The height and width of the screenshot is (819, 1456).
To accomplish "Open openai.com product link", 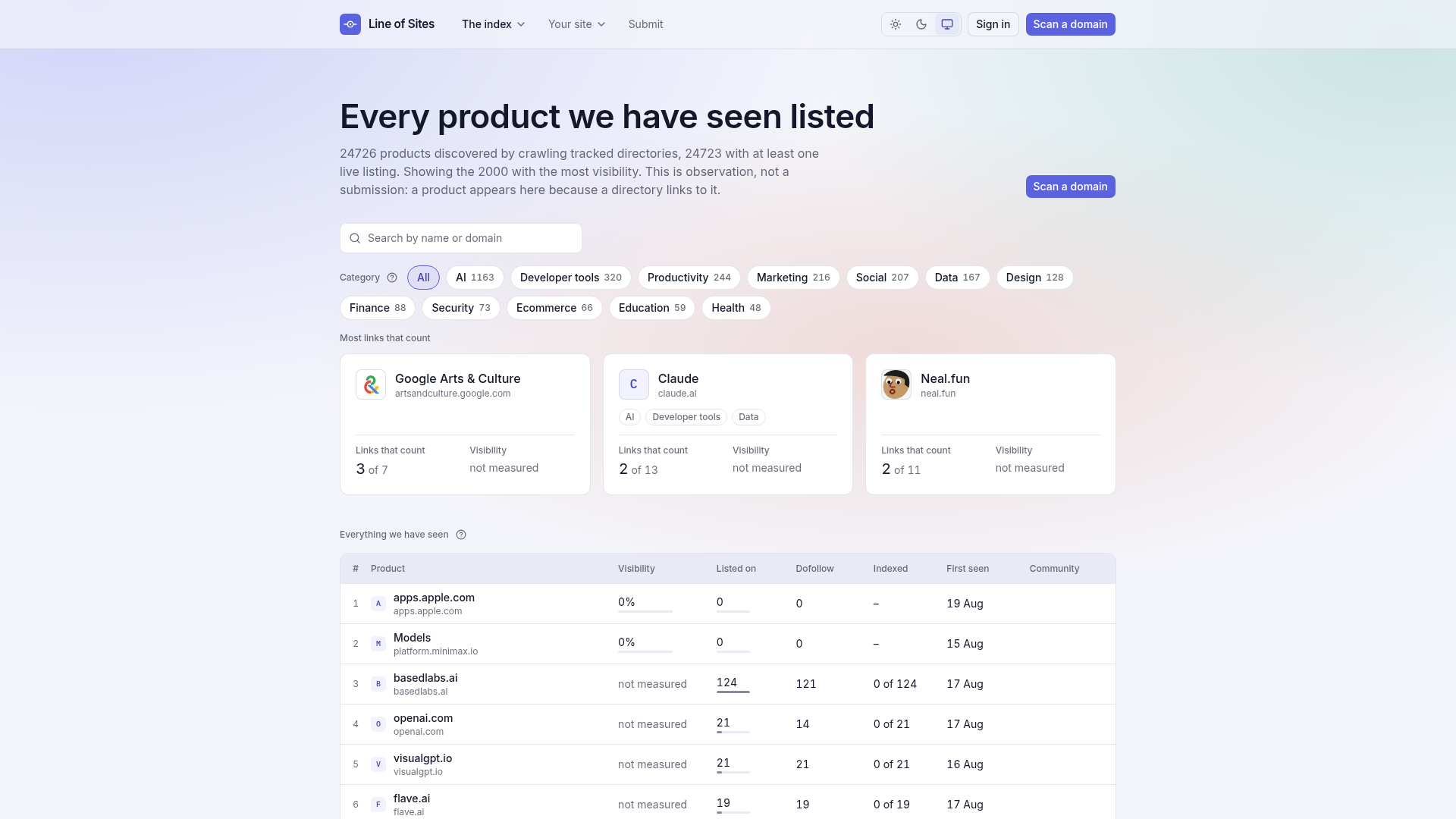I will tap(423, 718).
